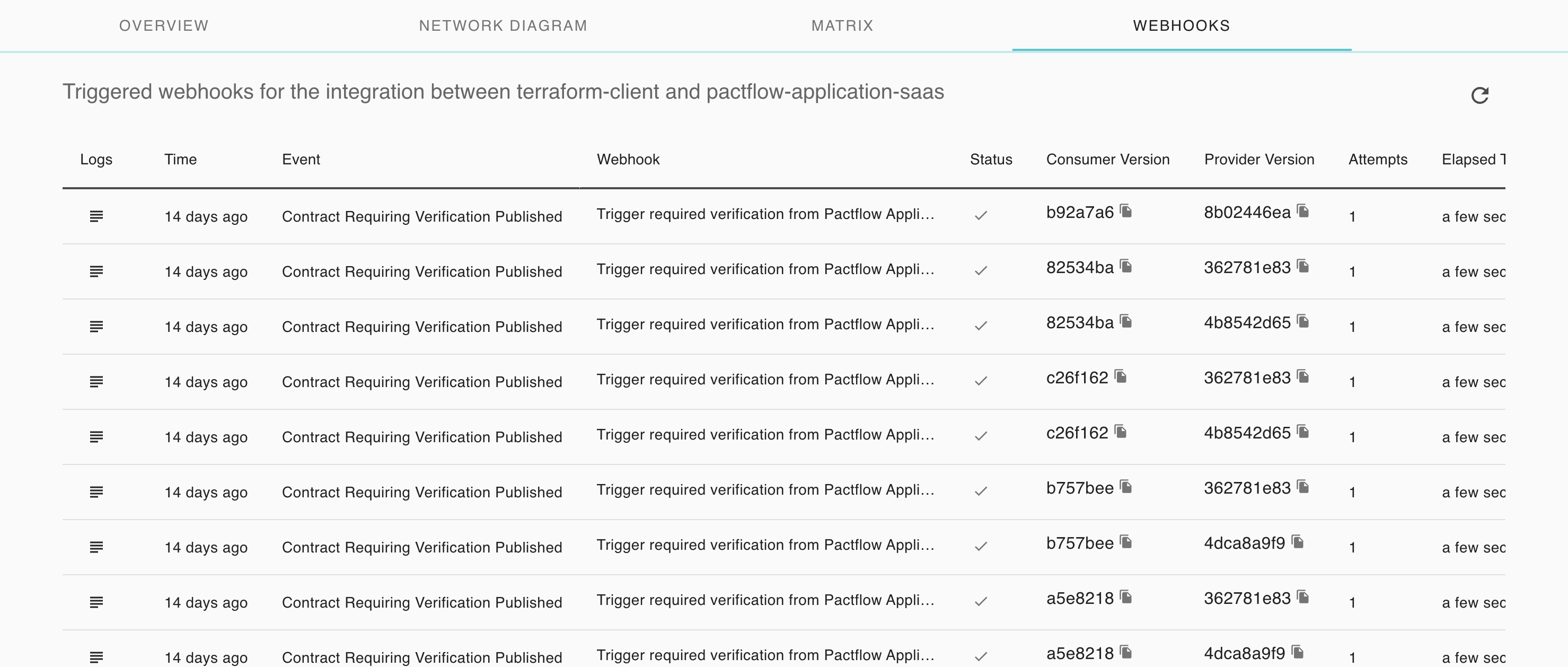Click webhook name in b92a7a6 row
The height and width of the screenshot is (667, 1568).
(765, 214)
